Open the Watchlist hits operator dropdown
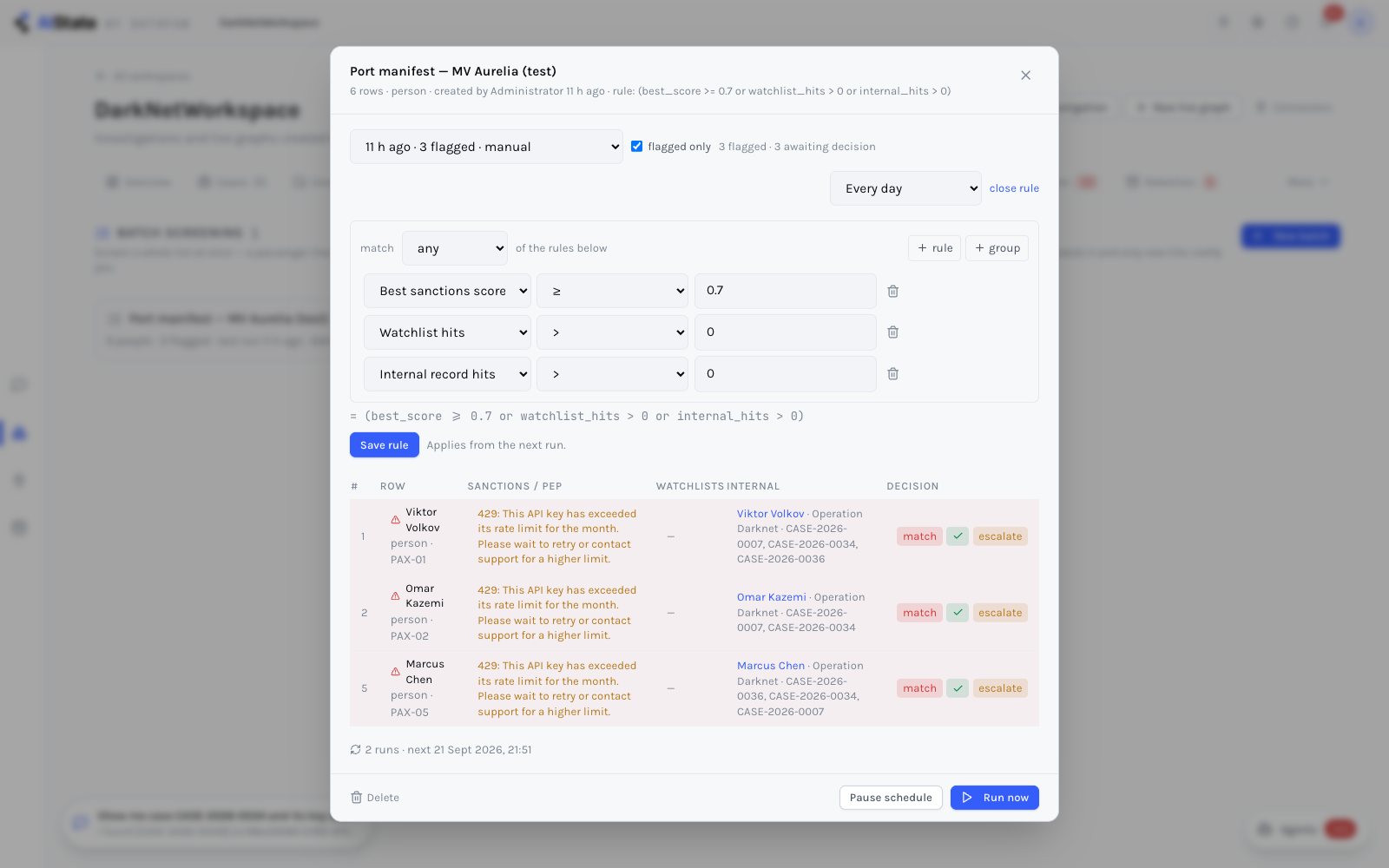Image resolution: width=1389 pixels, height=868 pixels. point(612,332)
